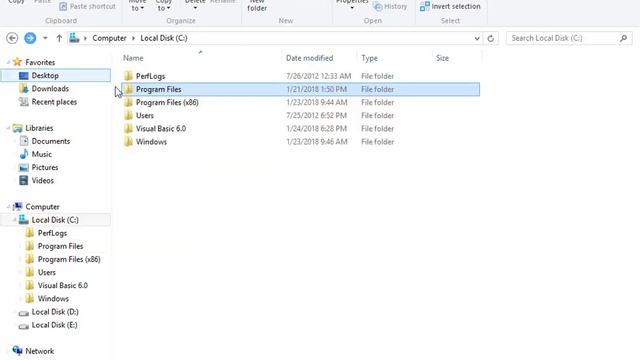640x360 pixels.
Task: Open the Delete dropdown arrow
Action: pyautogui.click(x=195, y=8)
